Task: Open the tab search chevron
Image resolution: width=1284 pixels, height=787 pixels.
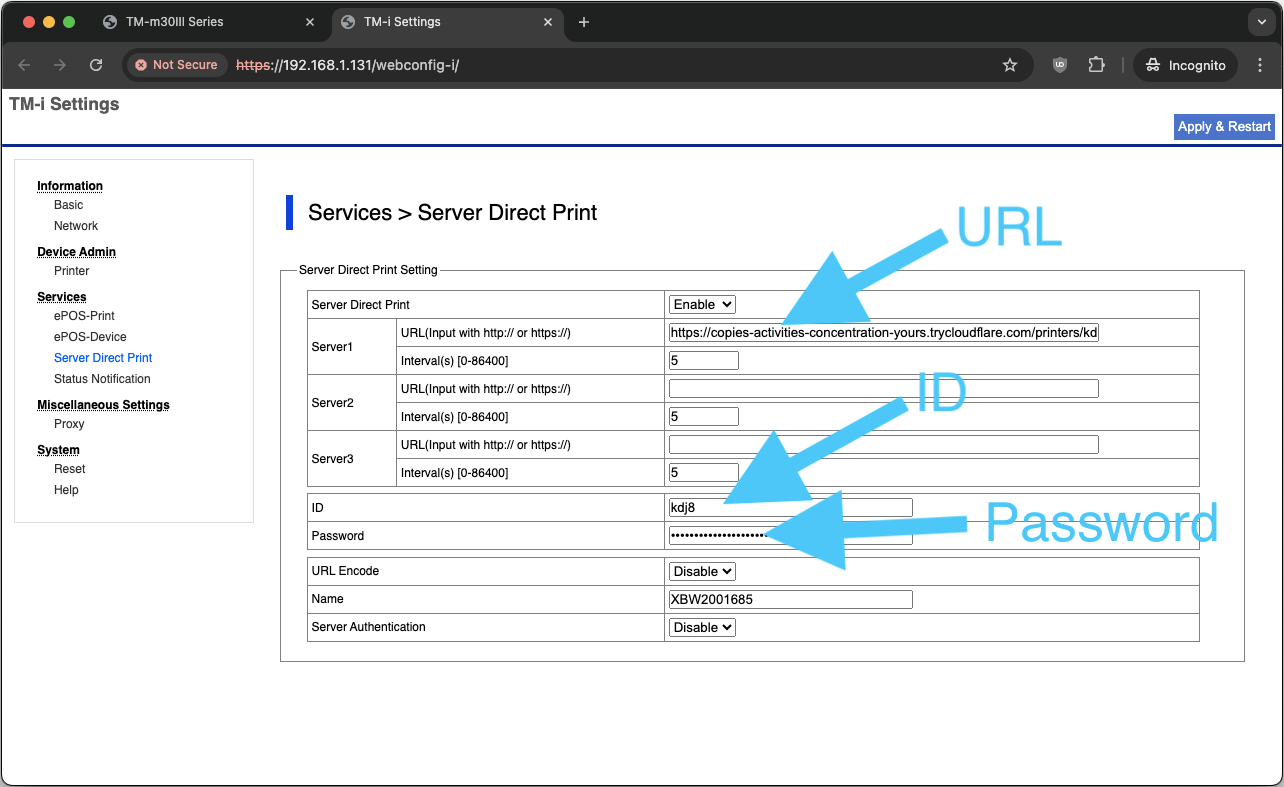Action: 1260,22
